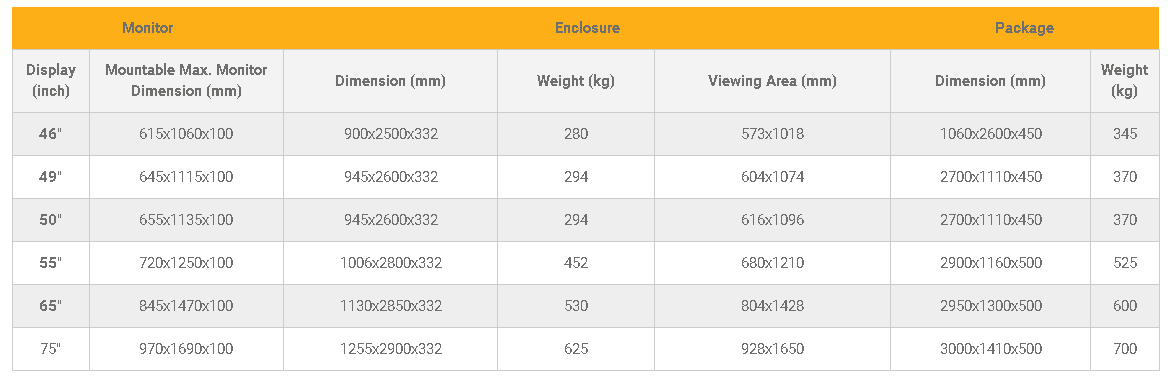Click the 615x1060x100 monitor dimension cell
Screen dimensions: 1171x384
click(186, 134)
